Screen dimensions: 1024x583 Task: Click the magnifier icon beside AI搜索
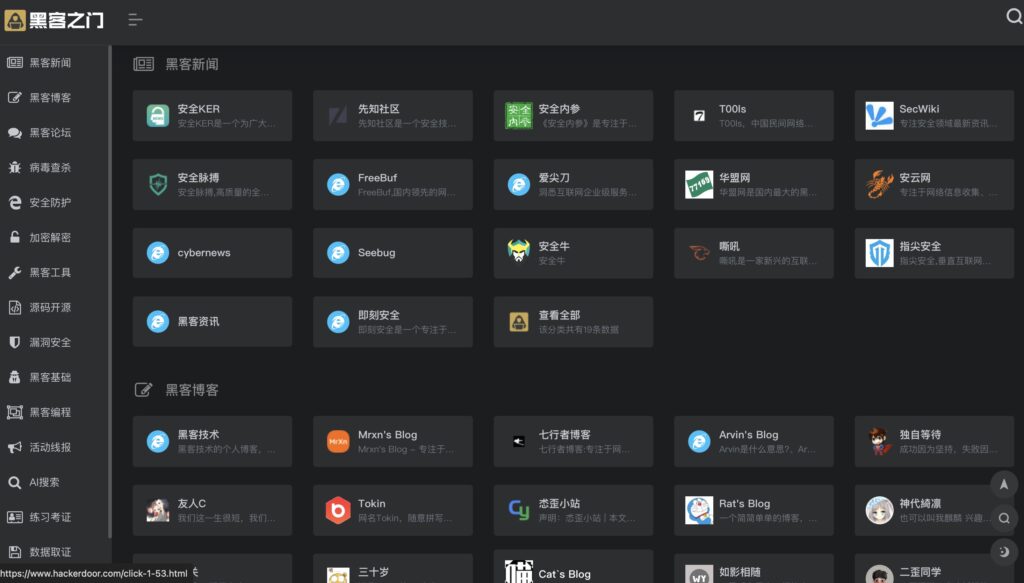tap(14, 482)
